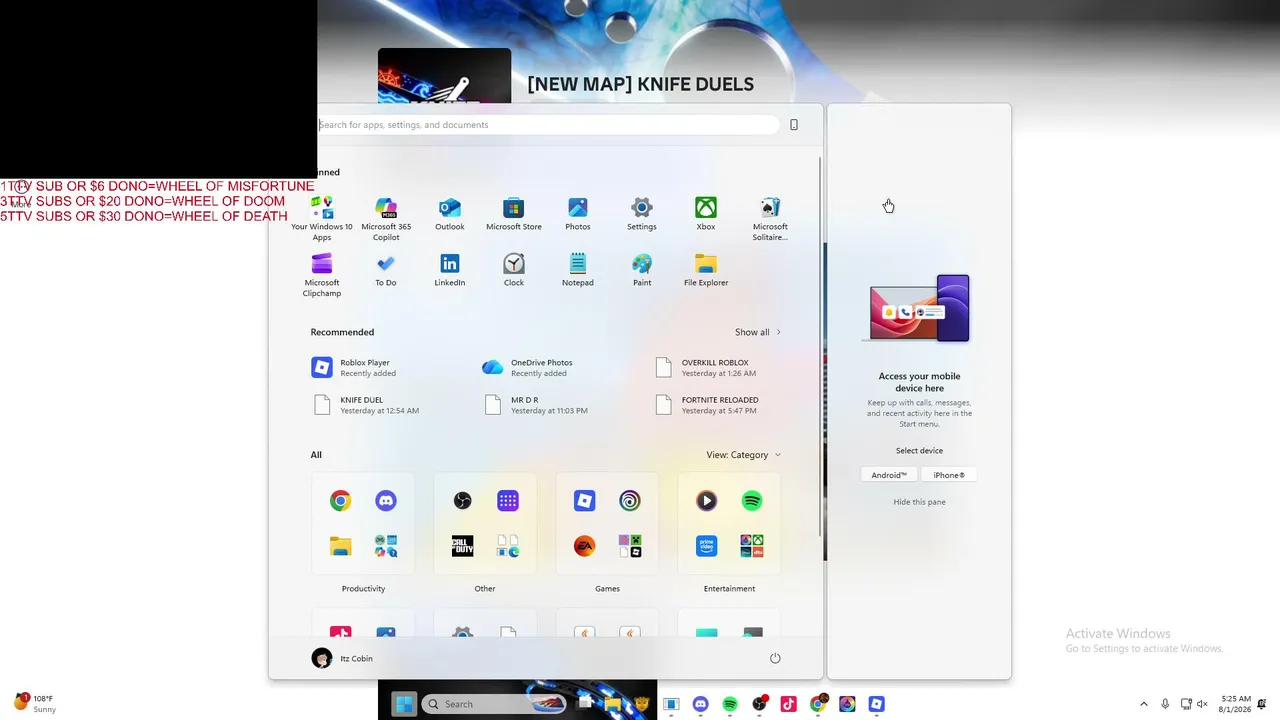Show hidden icons in the system tray

tap(1144, 704)
